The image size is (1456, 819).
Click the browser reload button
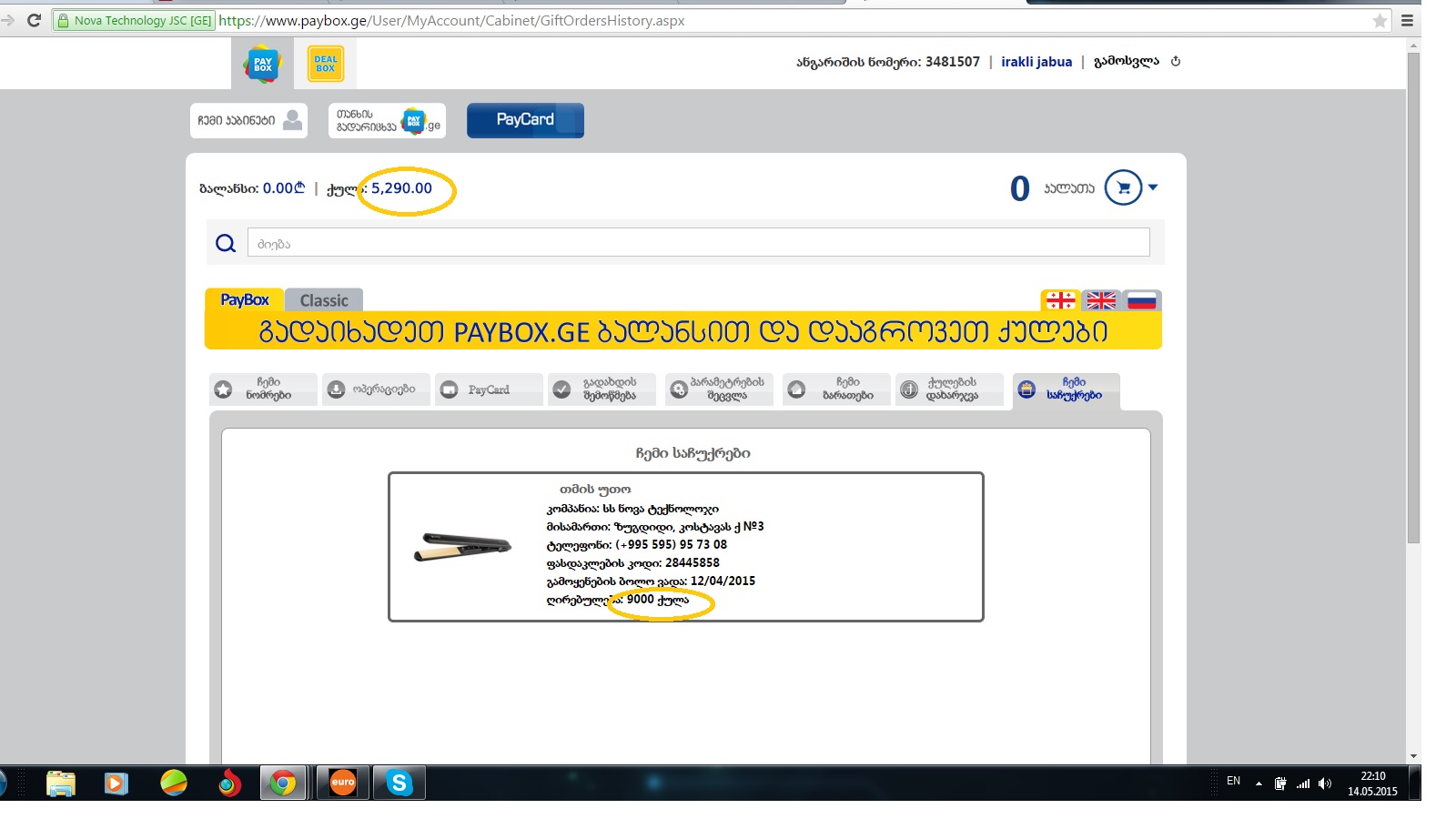35,20
